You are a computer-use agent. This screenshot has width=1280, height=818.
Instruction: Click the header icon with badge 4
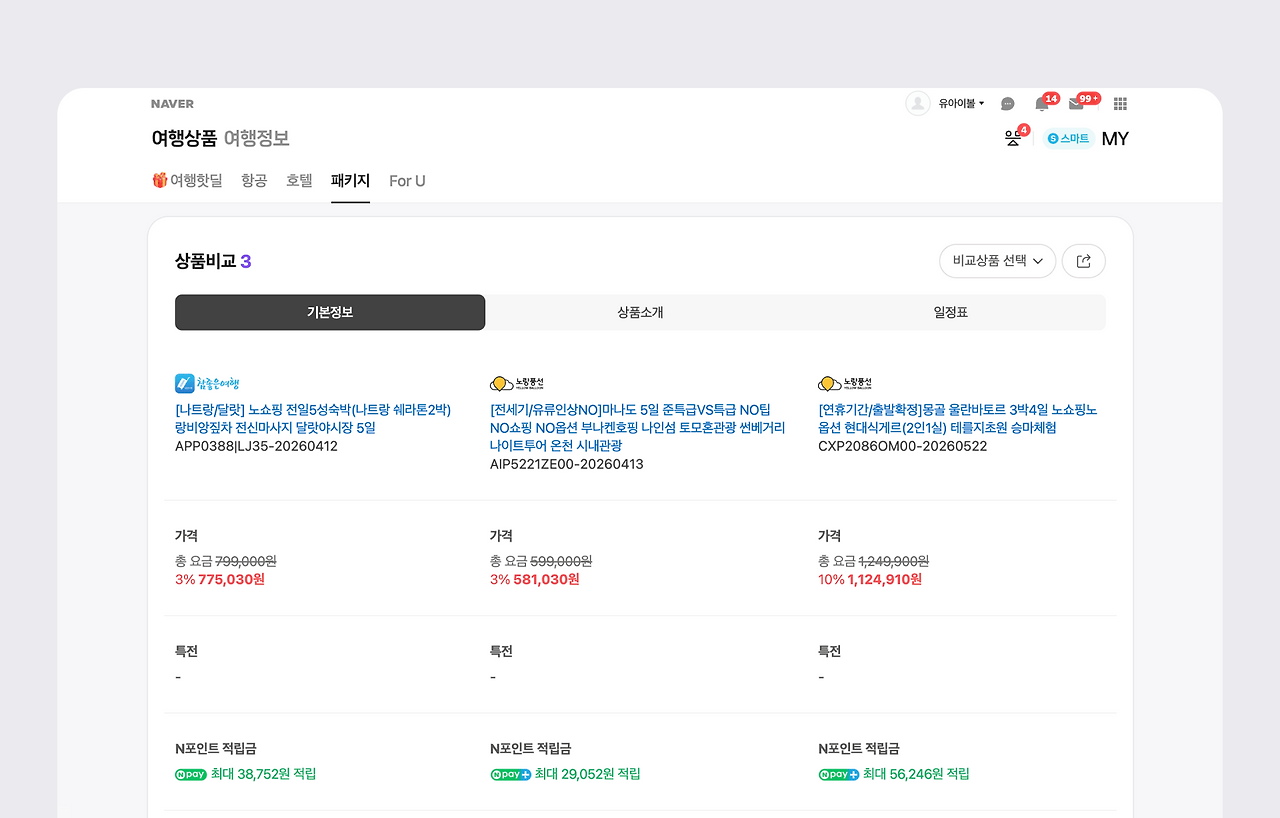point(1014,138)
